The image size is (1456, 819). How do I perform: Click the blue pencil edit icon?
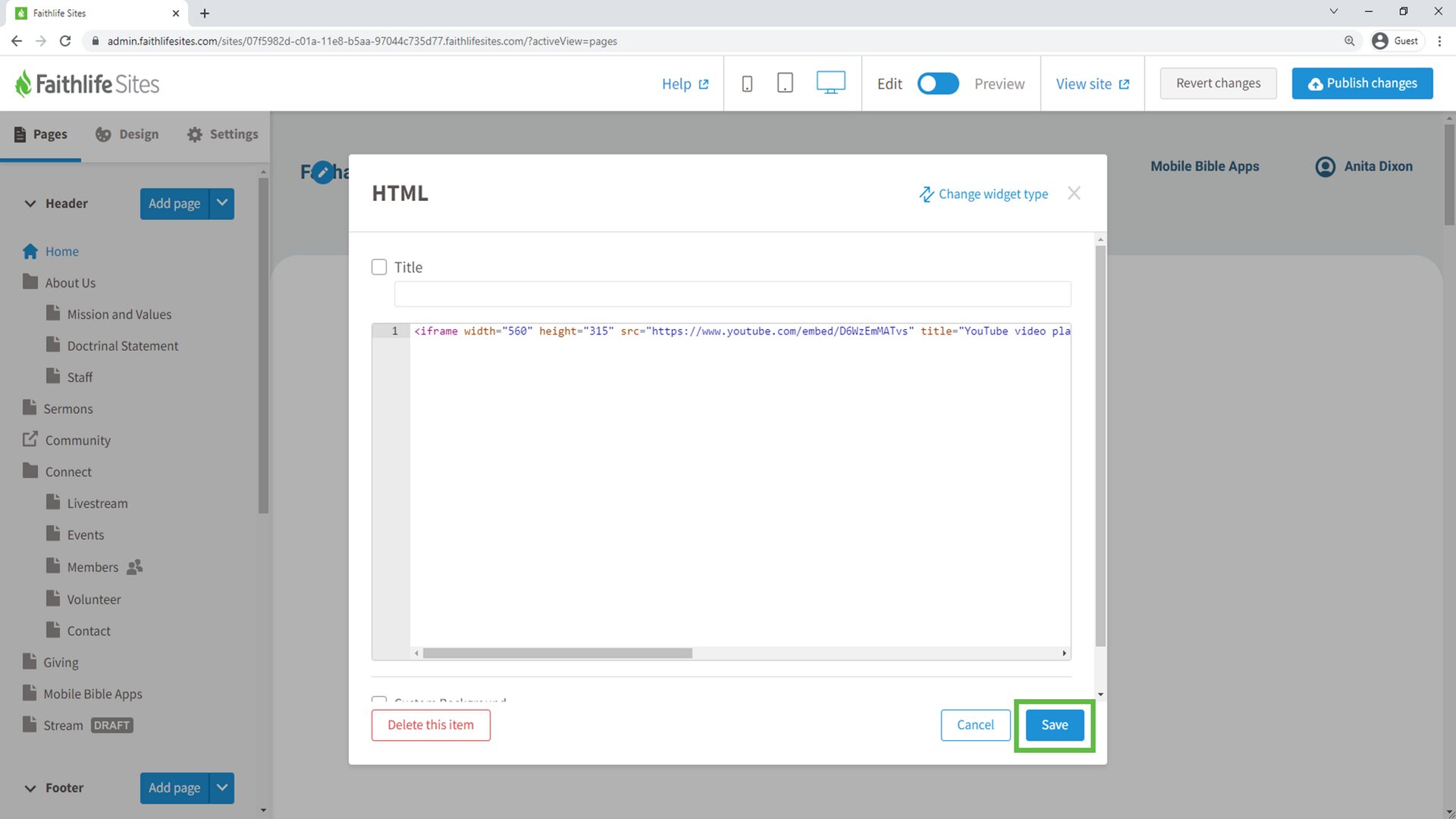323,172
